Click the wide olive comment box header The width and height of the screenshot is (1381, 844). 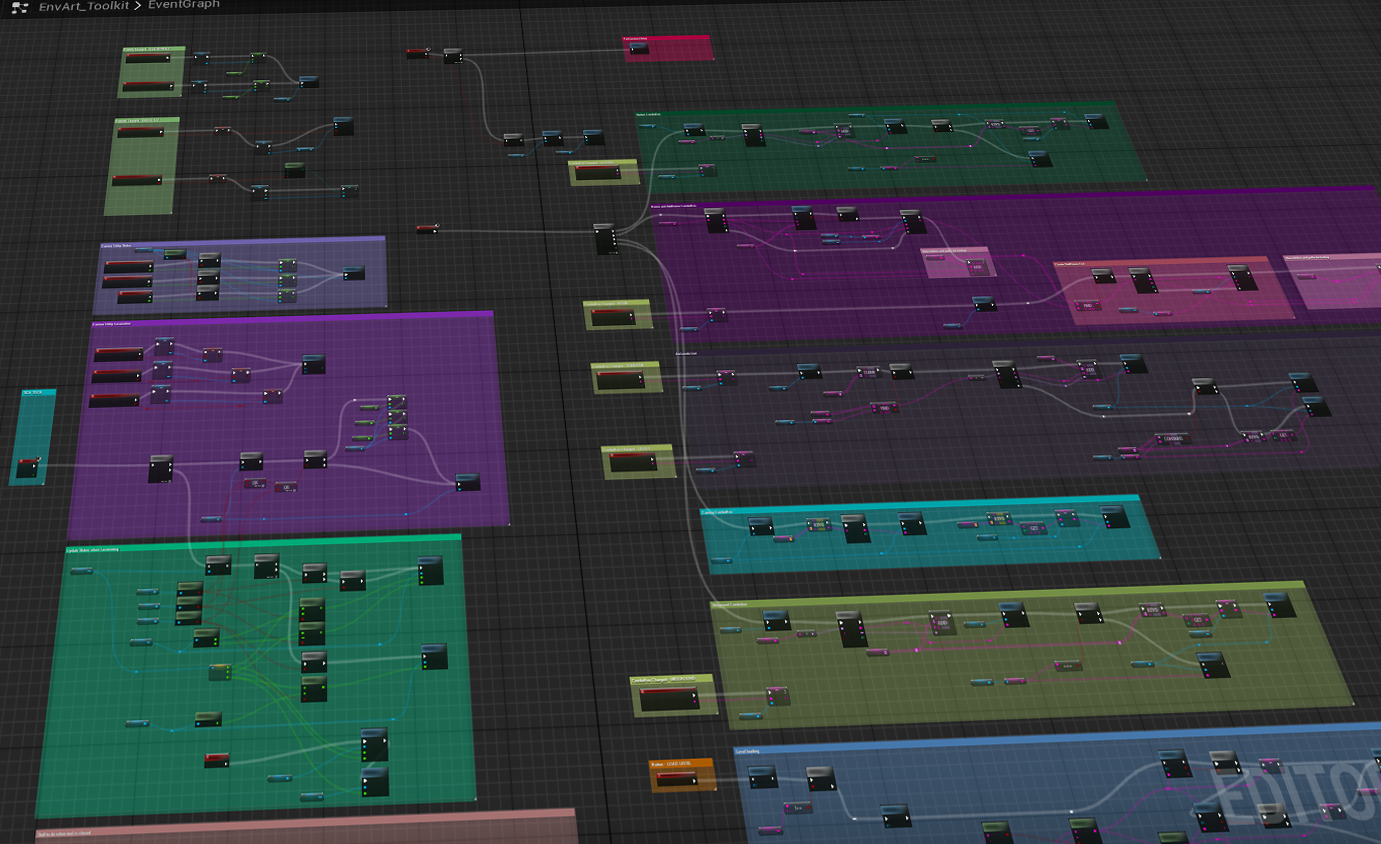pyautogui.click(x=1008, y=594)
